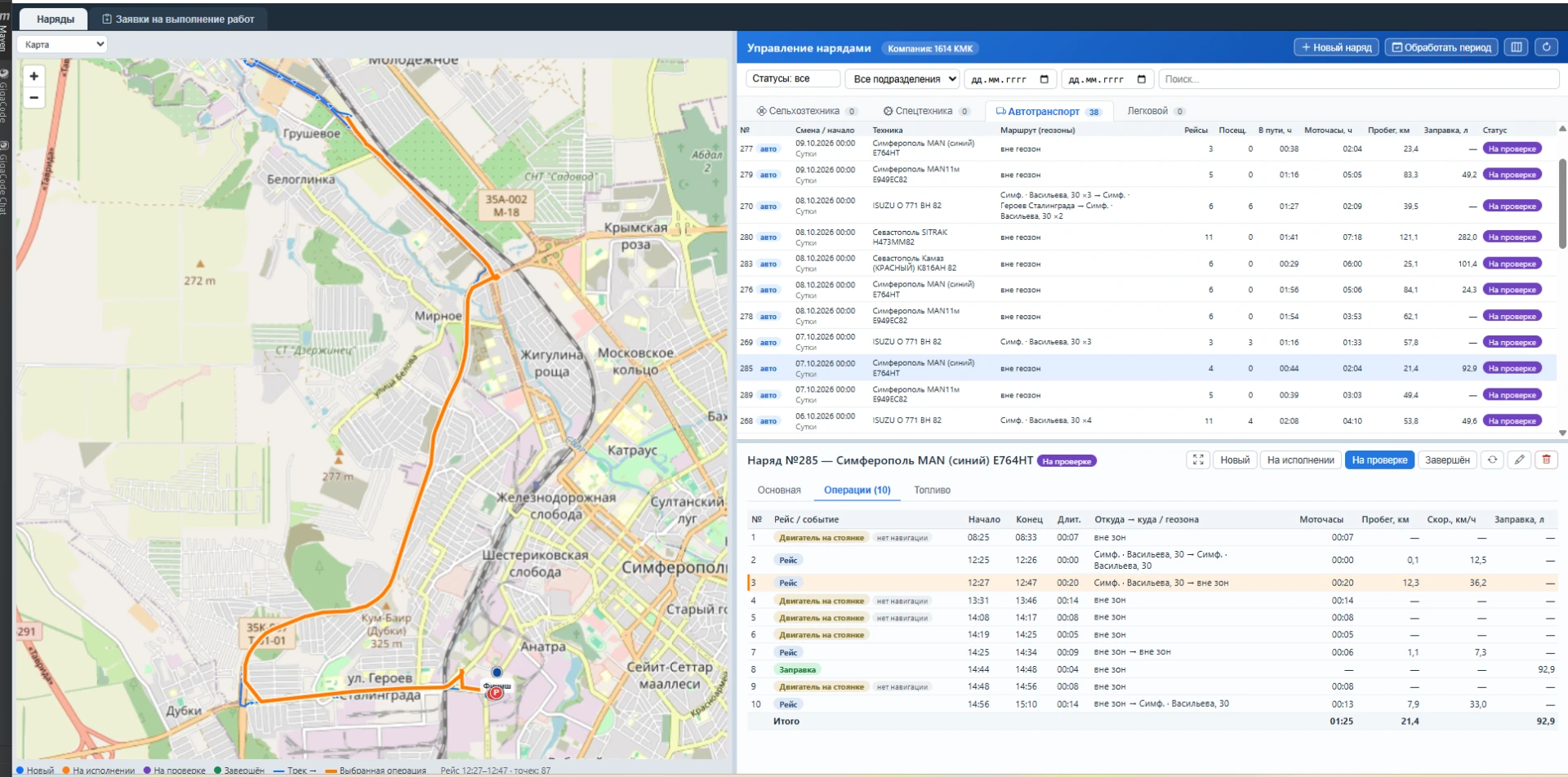Recalculate order №285 with sync icon

click(1492, 460)
